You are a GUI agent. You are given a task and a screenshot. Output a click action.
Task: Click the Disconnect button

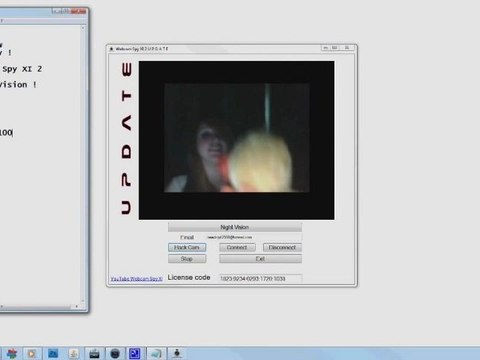click(282, 248)
